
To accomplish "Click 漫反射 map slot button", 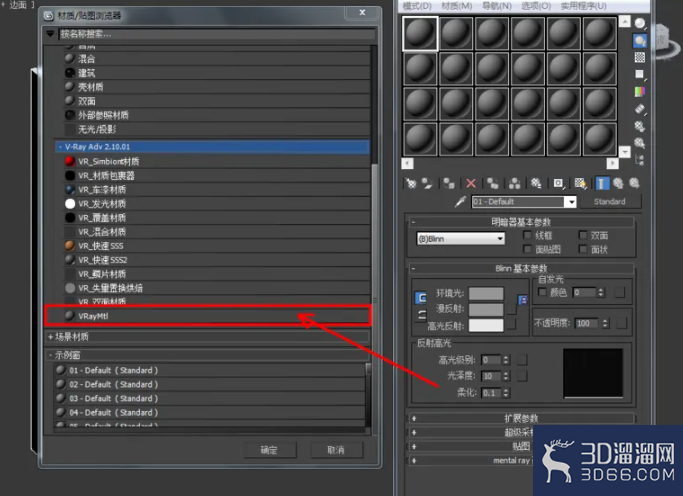I will [x=512, y=310].
